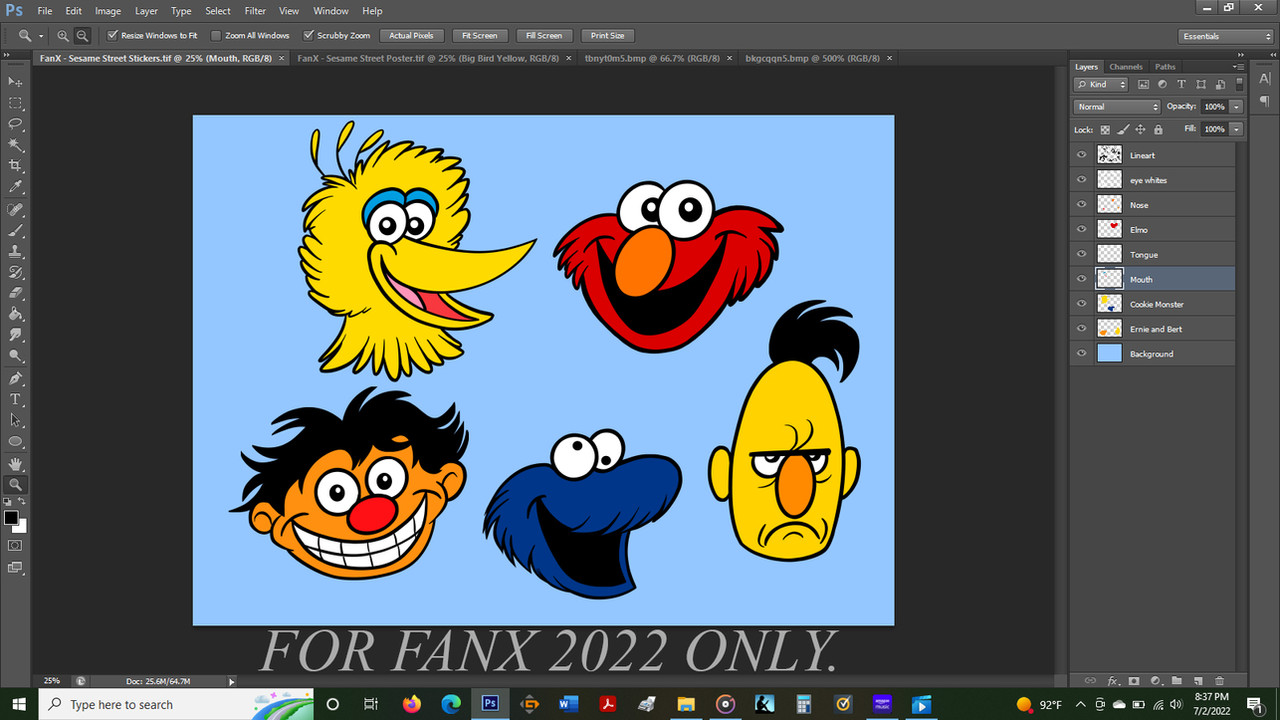Open the Essentials workspace dropdown
1280x720 pixels.
(1226, 36)
